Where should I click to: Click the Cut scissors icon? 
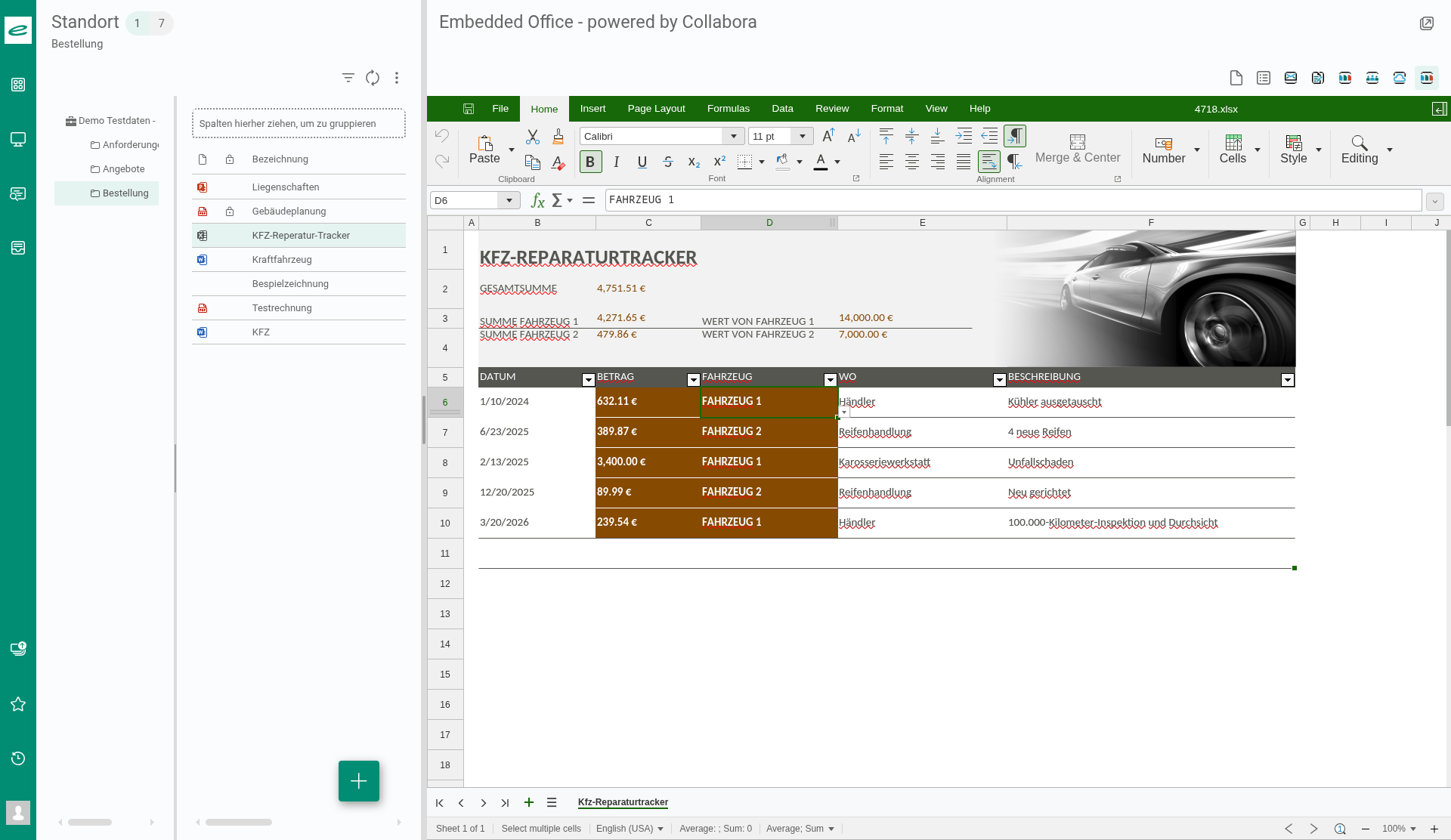click(x=533, y=137)
